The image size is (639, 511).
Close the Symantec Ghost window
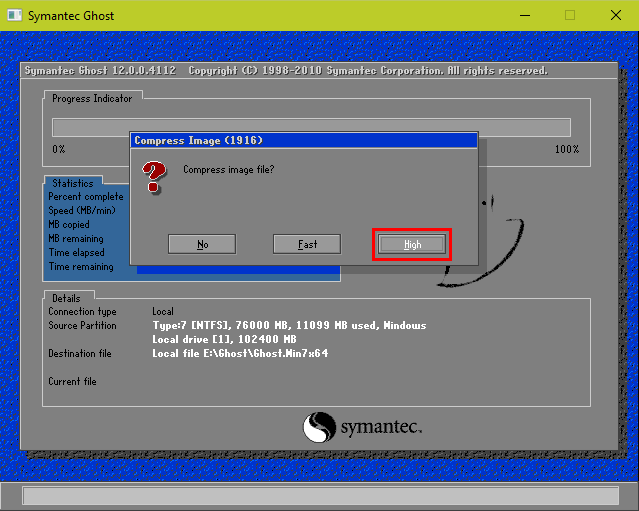pyautogui.click(x=616, y=15)
